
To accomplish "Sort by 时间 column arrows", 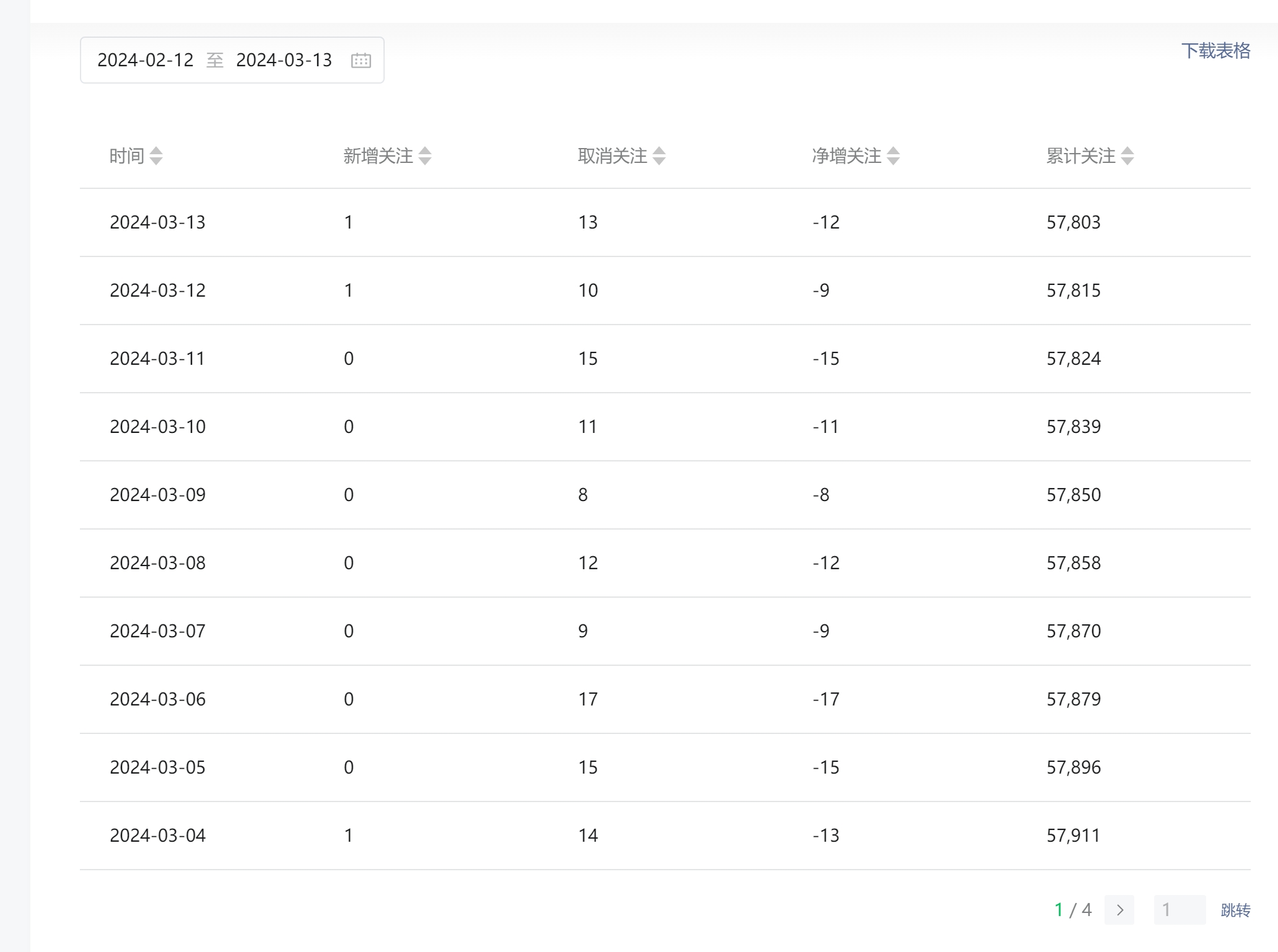I will pos(156,156).
